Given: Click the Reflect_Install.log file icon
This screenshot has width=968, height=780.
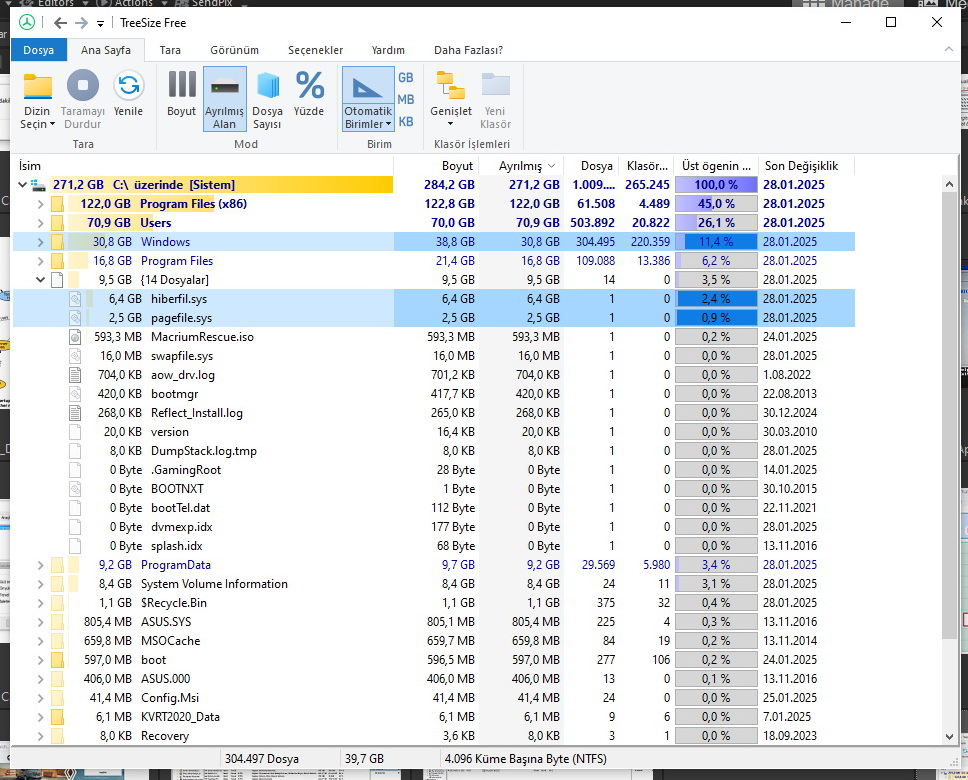Looking at the screenshot, I should pos(75,413).
